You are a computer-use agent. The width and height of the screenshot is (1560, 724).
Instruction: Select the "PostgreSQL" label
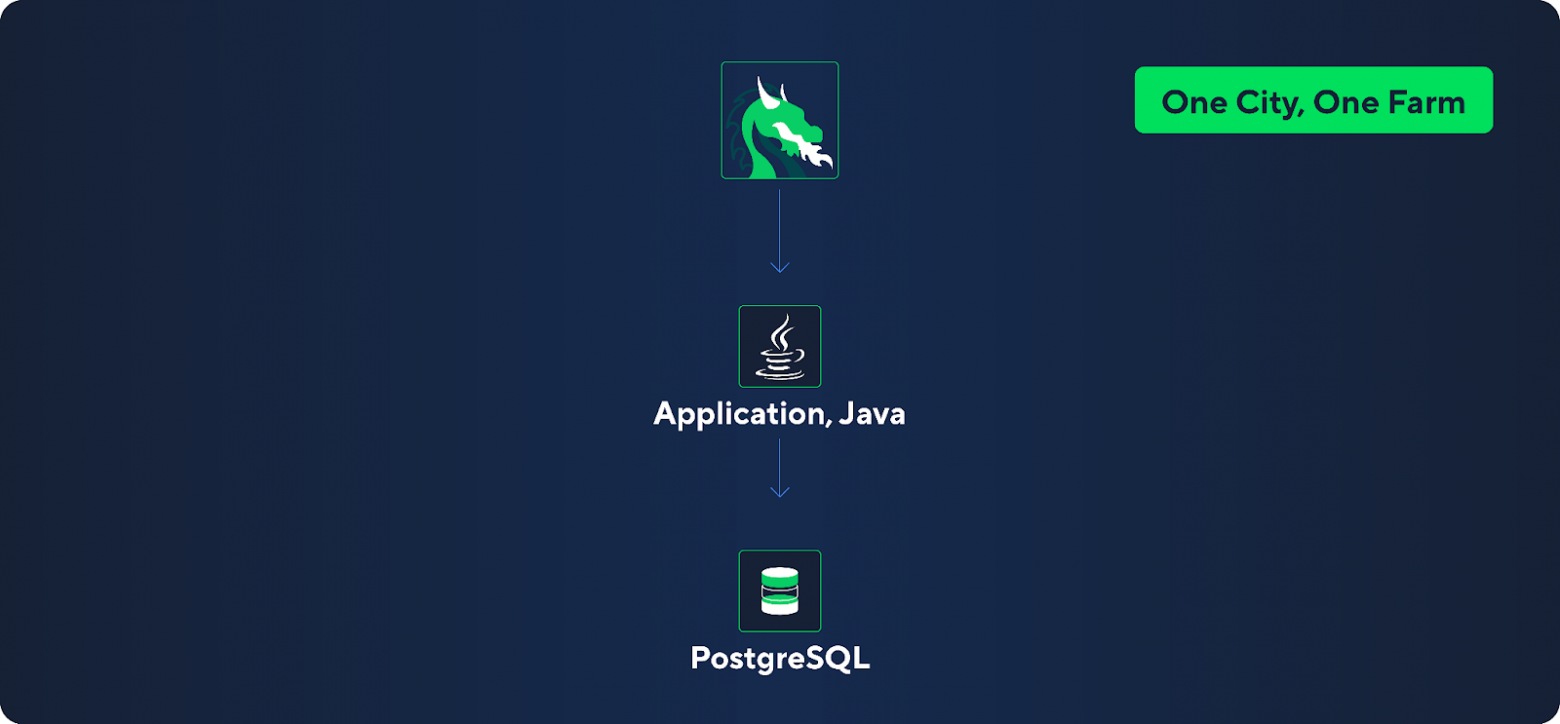pos(780,658)
